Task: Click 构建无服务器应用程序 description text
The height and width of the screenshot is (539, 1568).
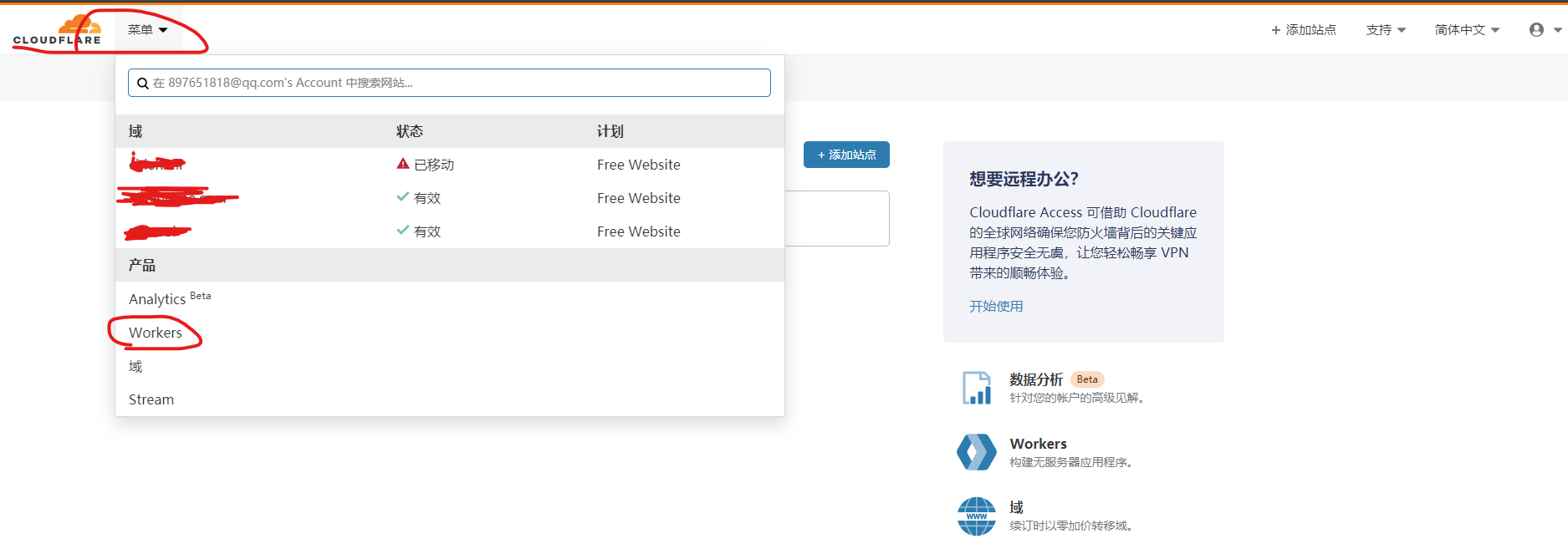Action: [x=1071, y=462]
